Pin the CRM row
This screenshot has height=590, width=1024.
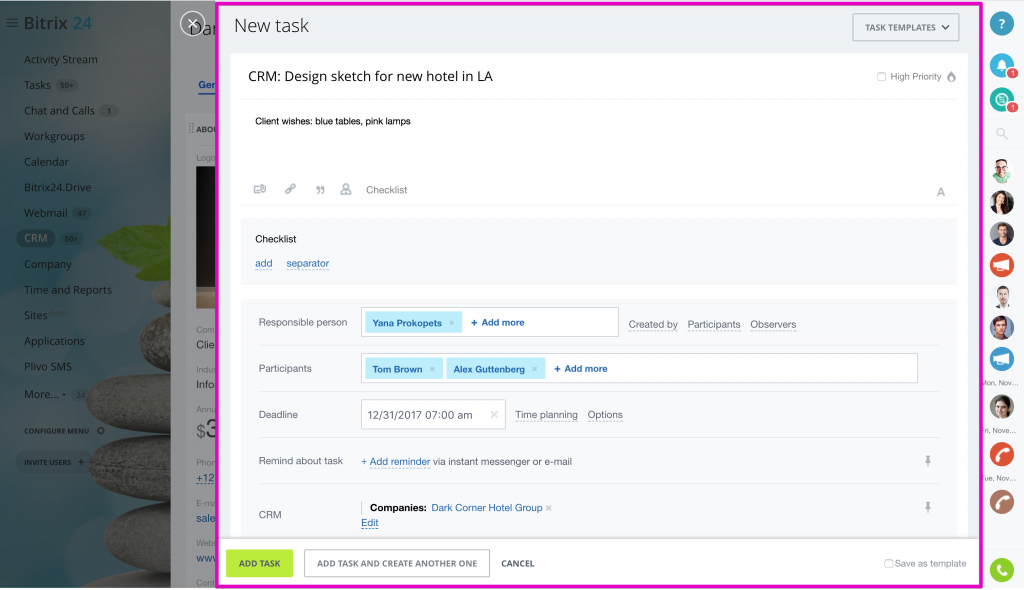(927, 507)
